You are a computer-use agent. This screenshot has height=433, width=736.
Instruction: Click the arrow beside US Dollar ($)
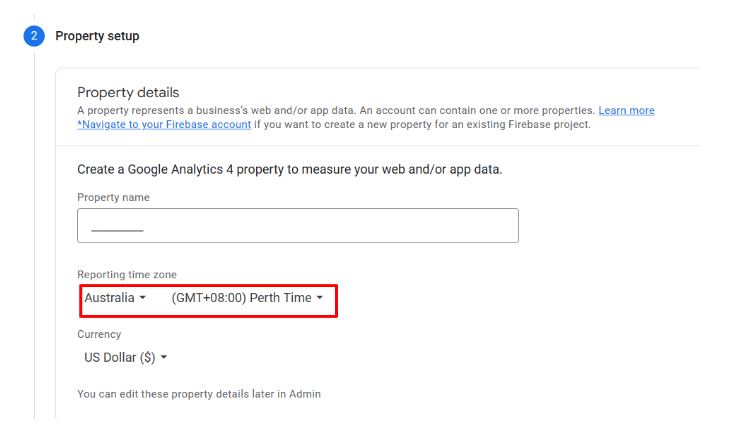[164, 357]
